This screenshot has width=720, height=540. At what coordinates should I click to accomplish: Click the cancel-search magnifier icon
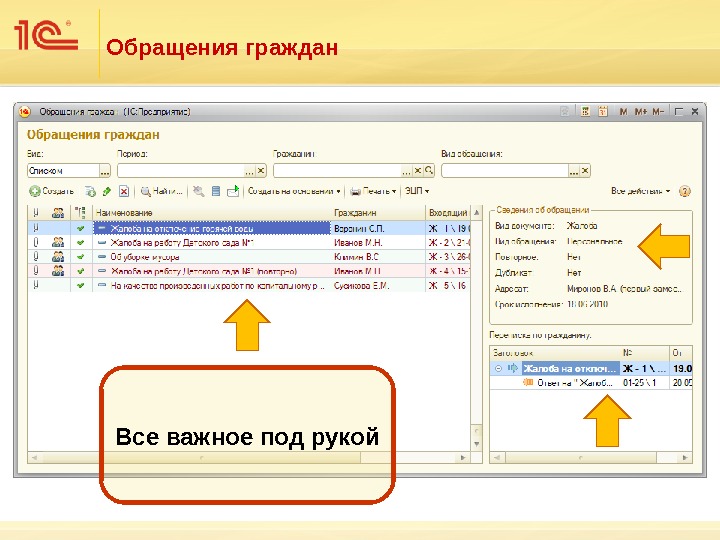[x=198, y=191]
